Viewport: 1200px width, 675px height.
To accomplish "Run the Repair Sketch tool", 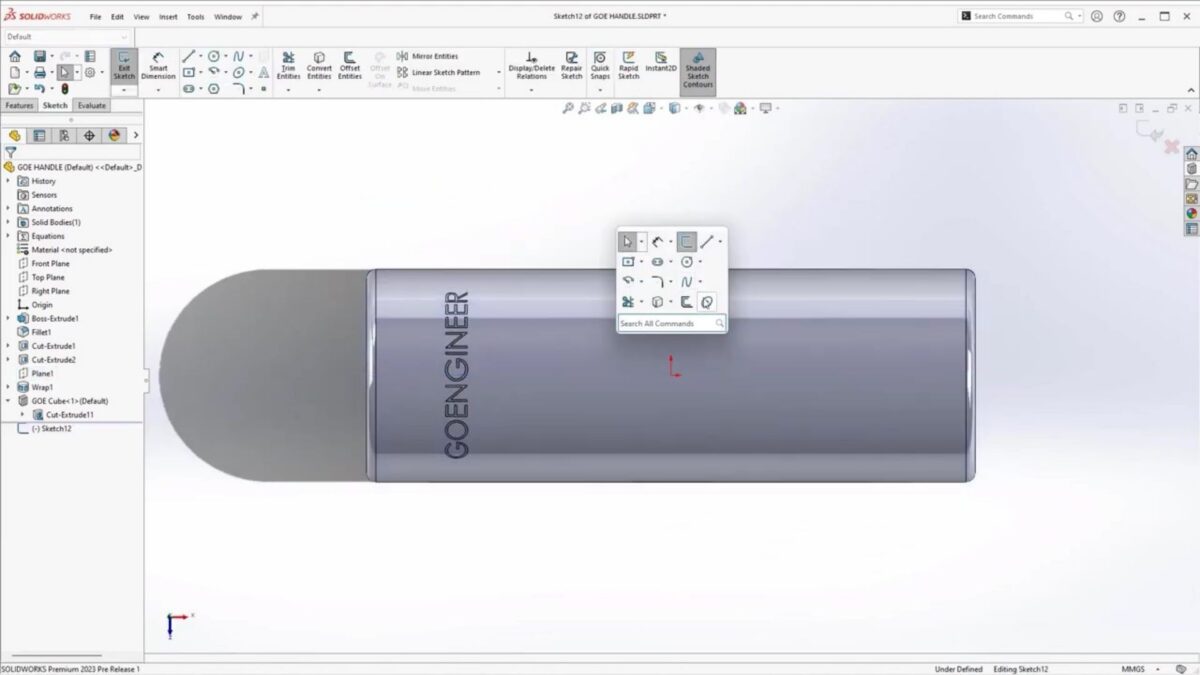I will (x=571, y=66).
